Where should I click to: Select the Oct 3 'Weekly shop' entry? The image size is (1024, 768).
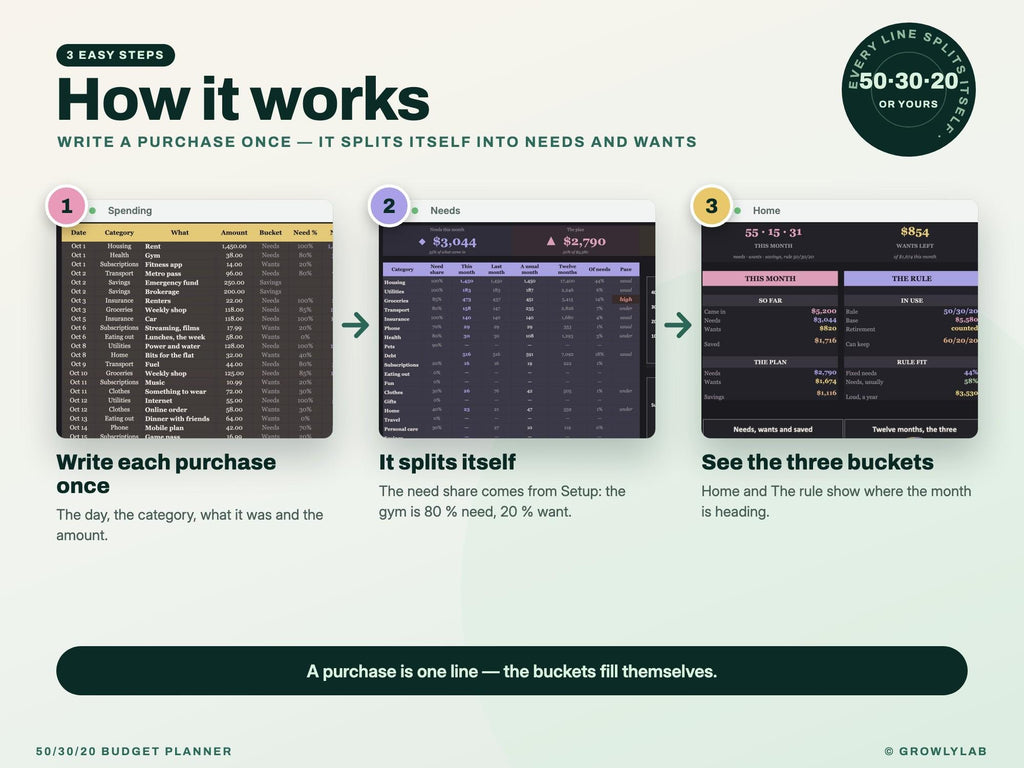(x=165, y=310)
